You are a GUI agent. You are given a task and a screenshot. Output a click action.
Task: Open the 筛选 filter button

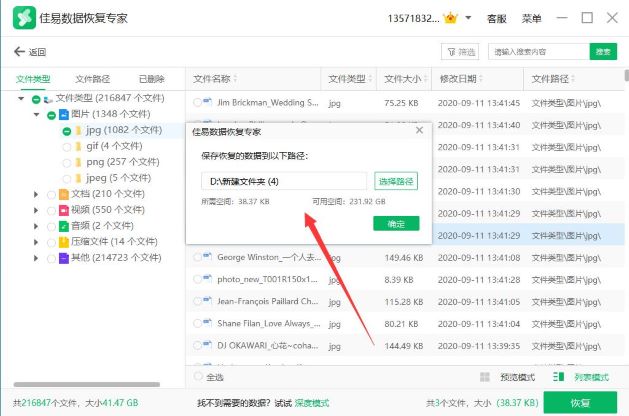(x=460, y=52)
